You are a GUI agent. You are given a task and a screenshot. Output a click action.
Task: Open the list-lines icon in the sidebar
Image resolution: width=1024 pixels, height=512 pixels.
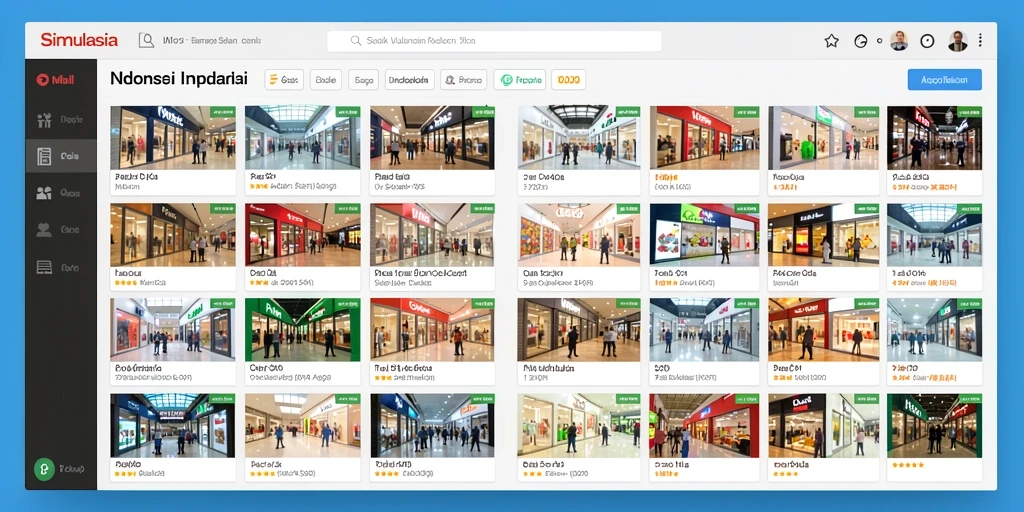click(x=44, y=267)
